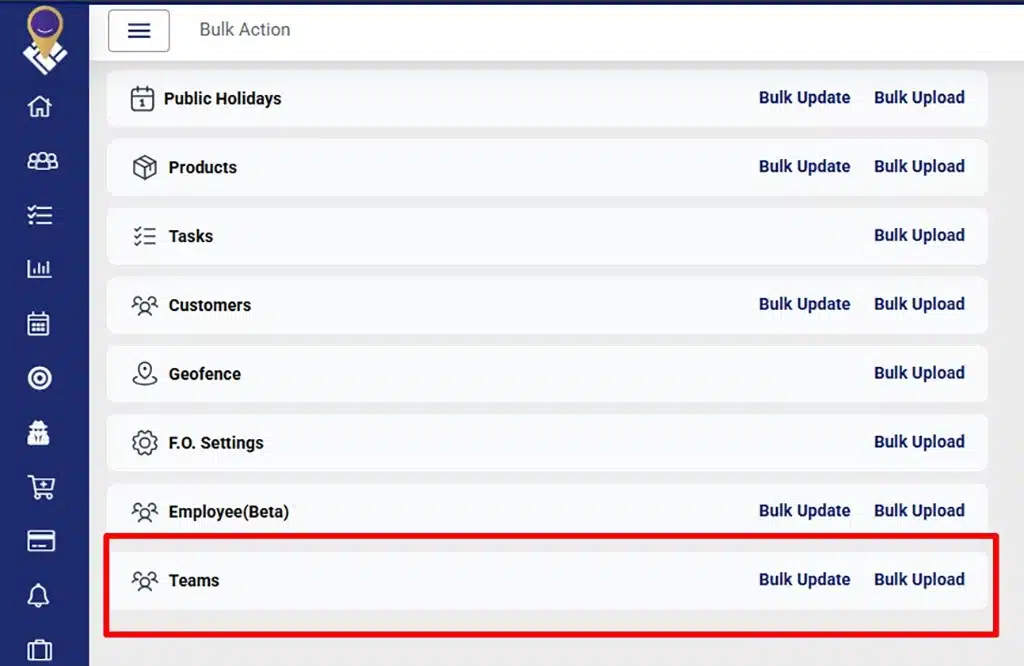Image resolution: width=1024 pixels, height=666 pixels.
Task: Open the orders shopping cart icon
Action: (40, 486)
